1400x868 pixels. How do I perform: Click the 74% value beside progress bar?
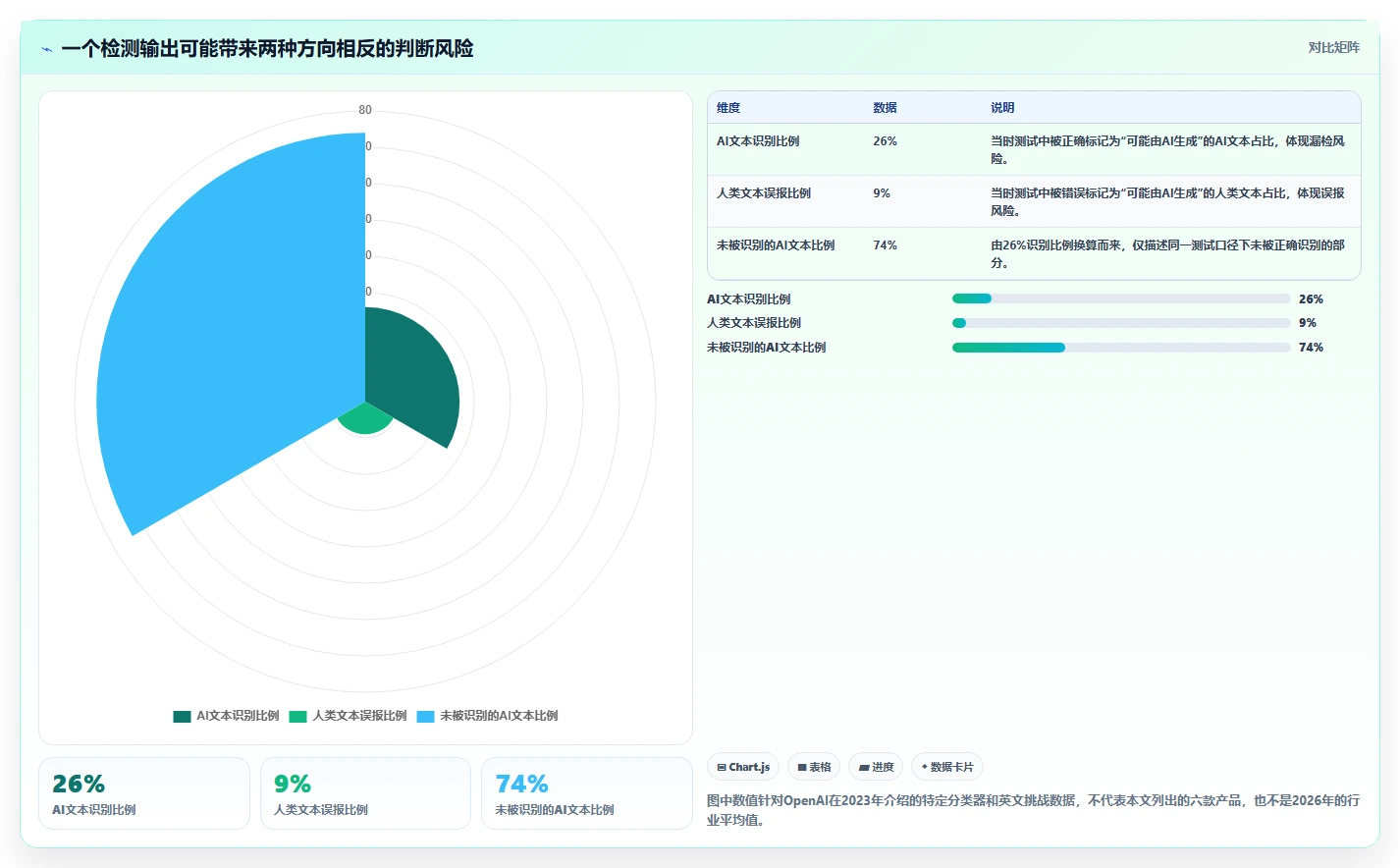1311,348
